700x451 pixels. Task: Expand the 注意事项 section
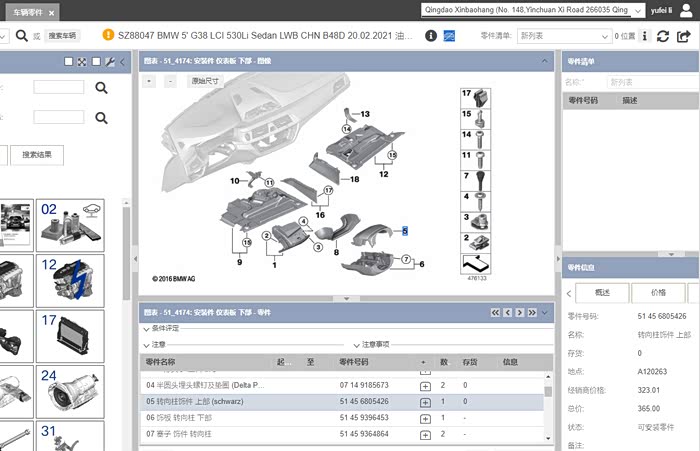[x=355, y=345]
